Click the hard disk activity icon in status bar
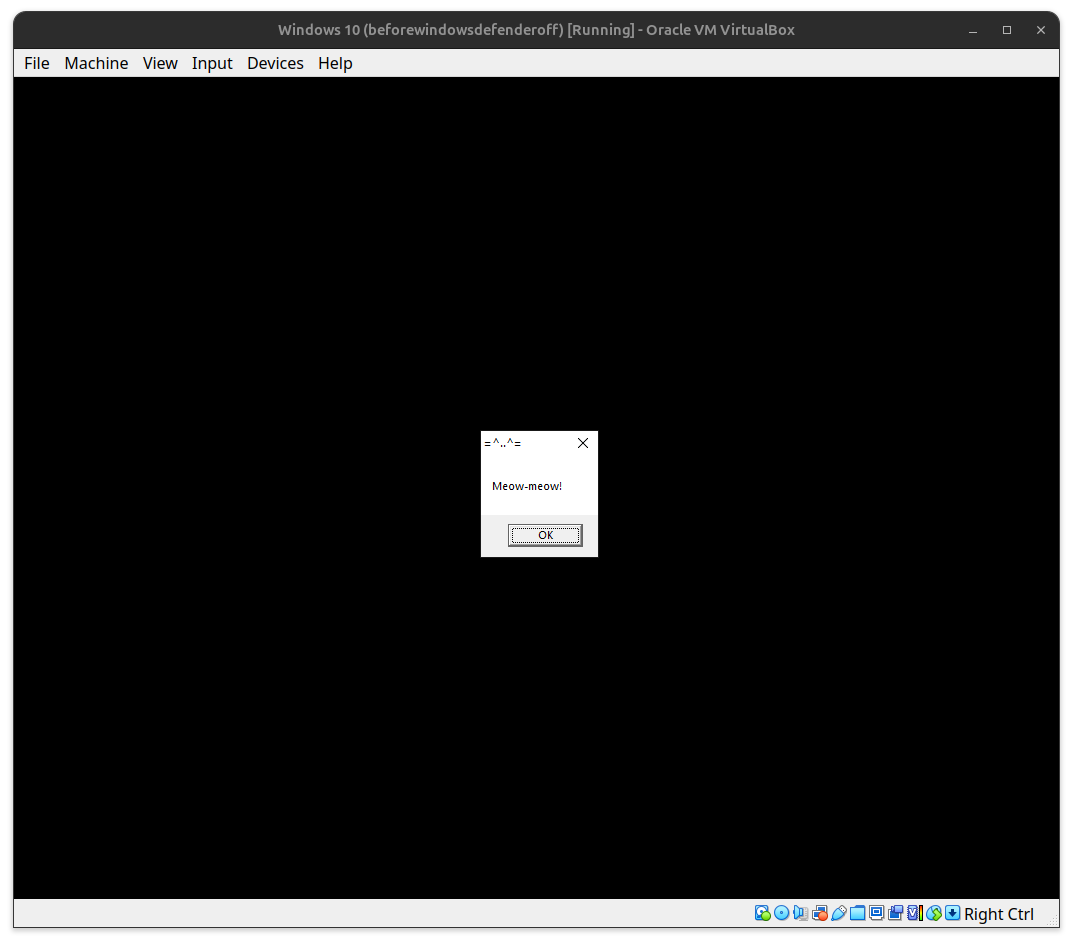 coord(763,913)
